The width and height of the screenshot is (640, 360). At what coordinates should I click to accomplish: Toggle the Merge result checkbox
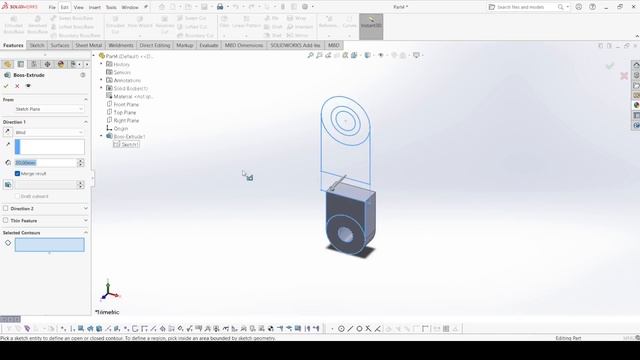(x=18, y=173)
